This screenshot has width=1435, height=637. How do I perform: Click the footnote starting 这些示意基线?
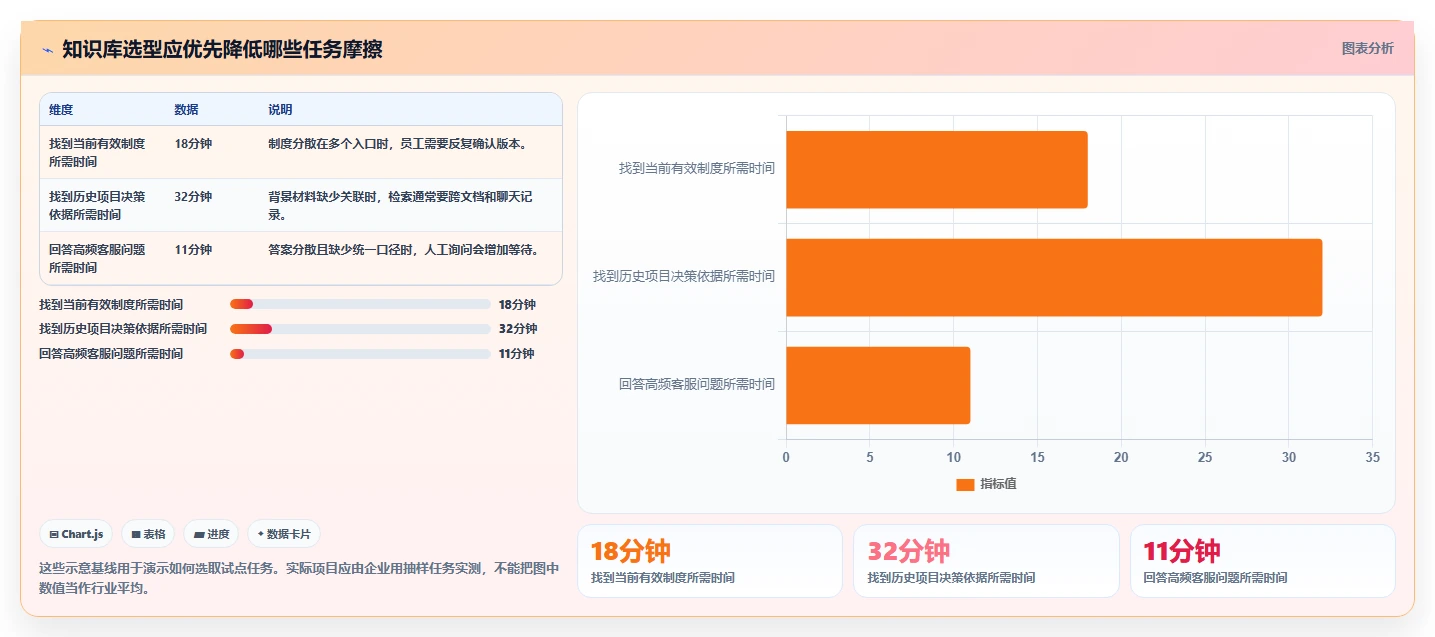299,578
